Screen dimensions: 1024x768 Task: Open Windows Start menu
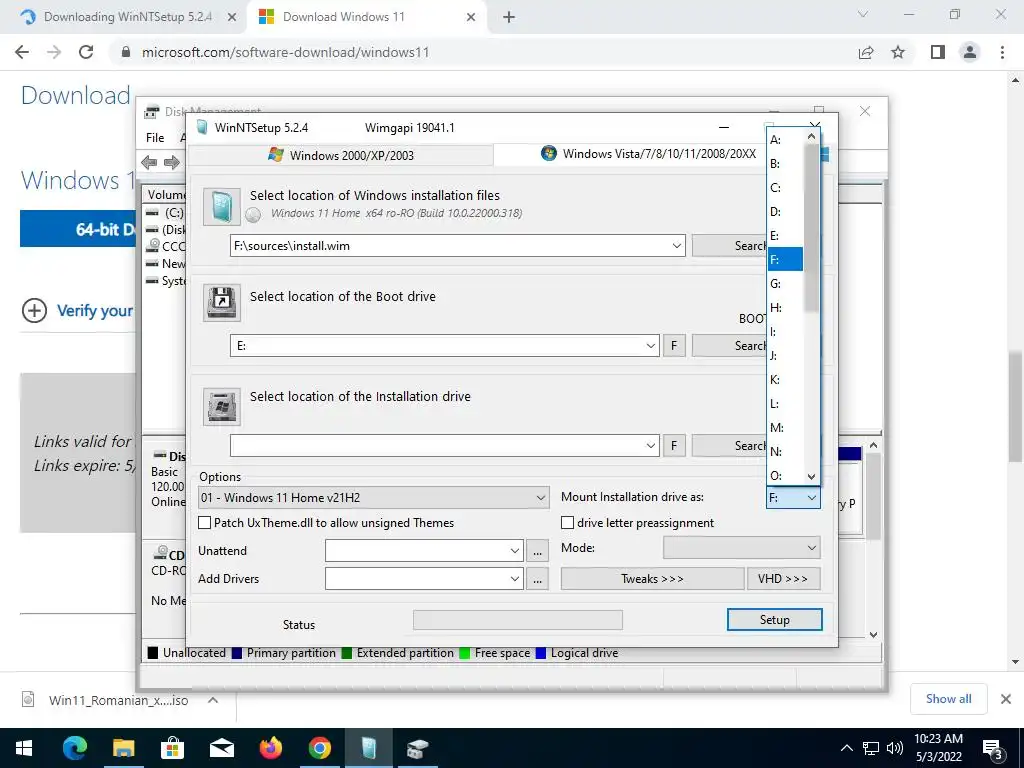click(x=24, y=748)
